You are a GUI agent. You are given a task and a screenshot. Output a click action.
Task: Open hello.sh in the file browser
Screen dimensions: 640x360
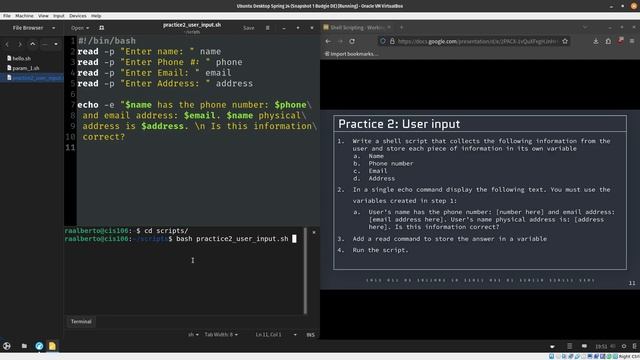(19, 58)
